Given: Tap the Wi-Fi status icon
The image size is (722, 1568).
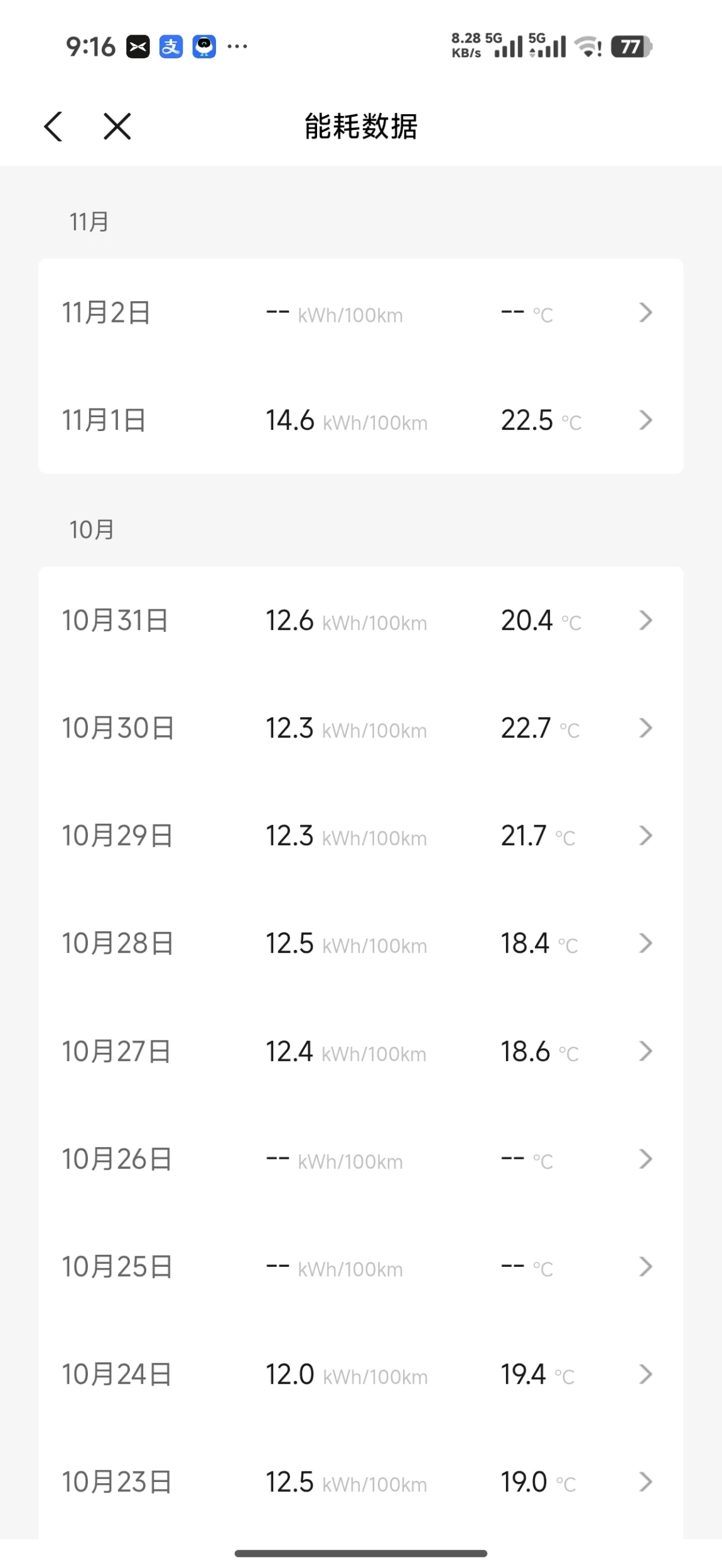Looking at the screenshot, I should coord(588,46).
